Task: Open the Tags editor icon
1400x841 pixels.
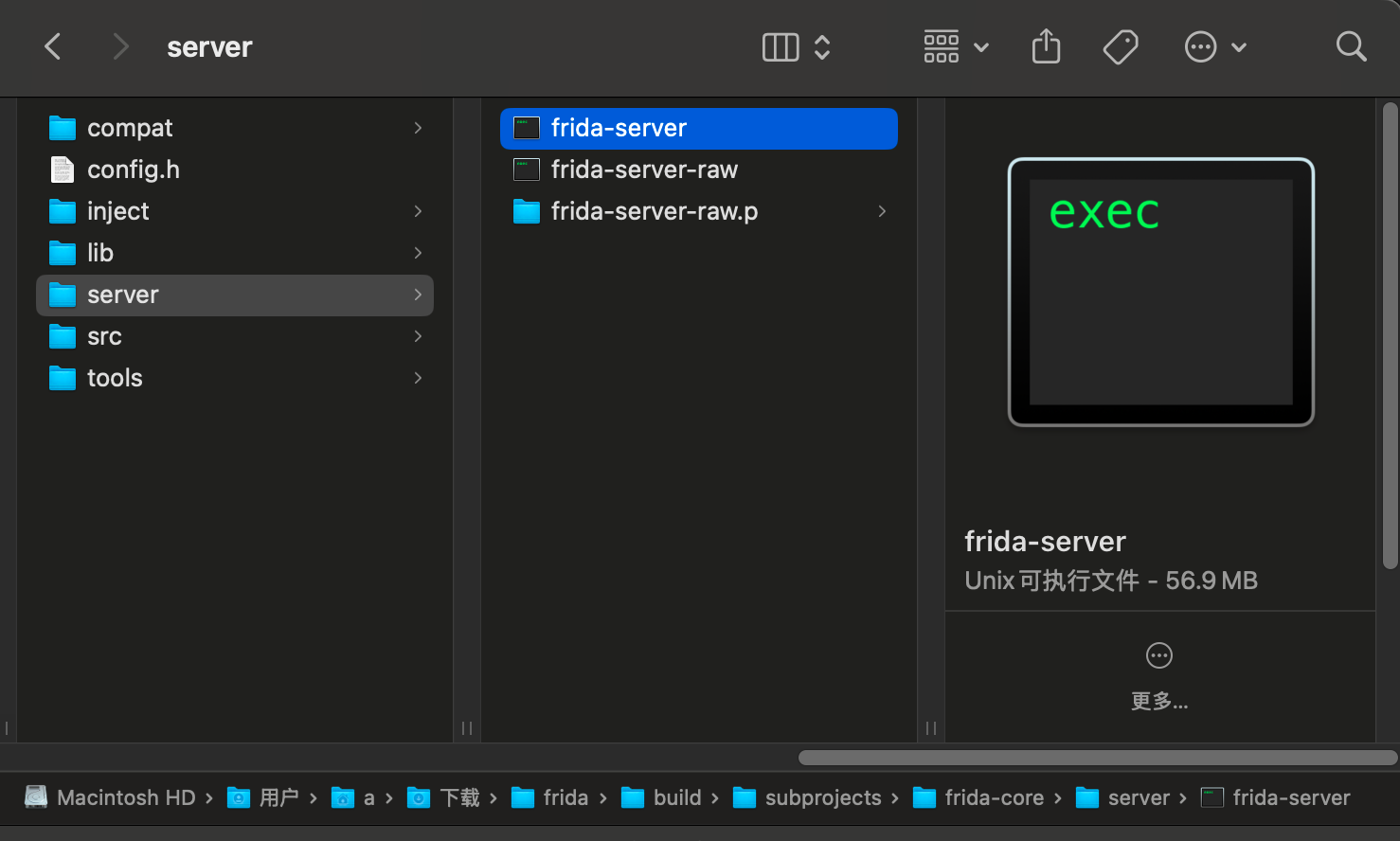Action: [1121, 46]
